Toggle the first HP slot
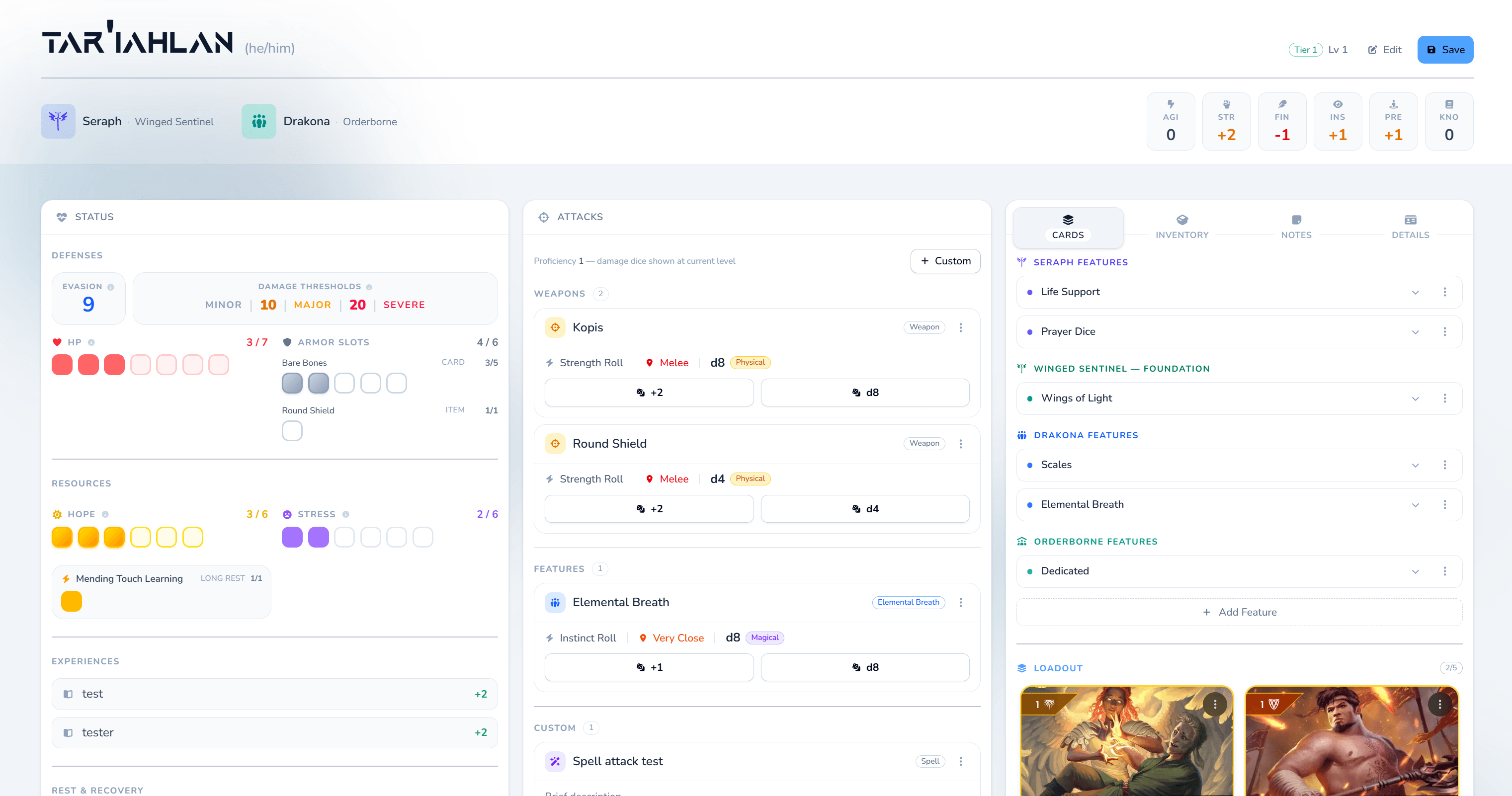Screen dimensions: 1512x796 coord(62,365)
